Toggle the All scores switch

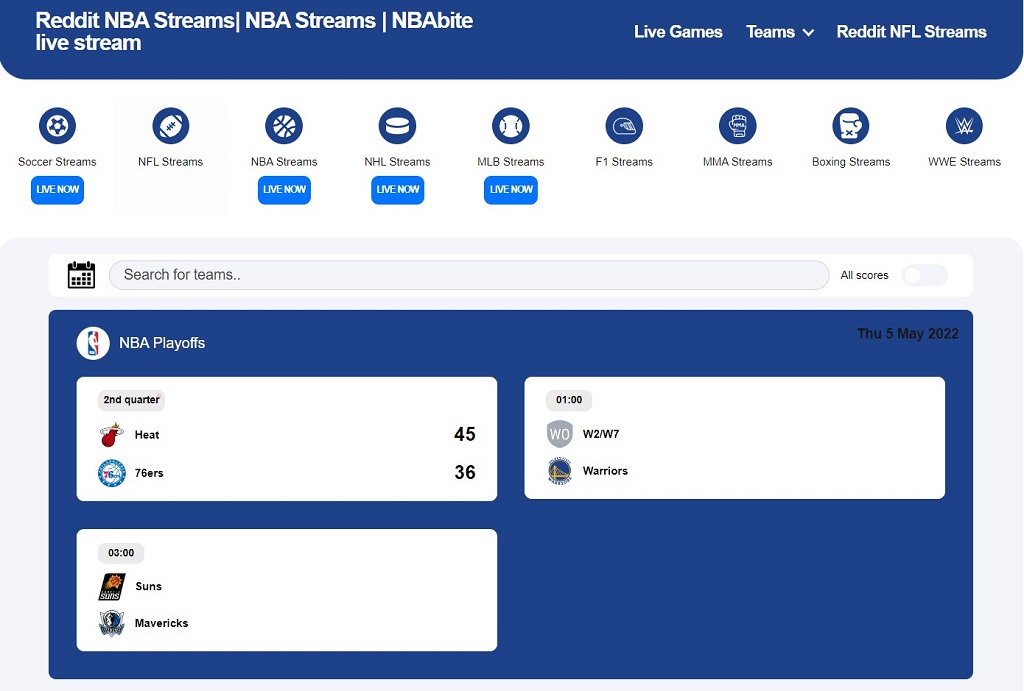(x=925, y=275)
